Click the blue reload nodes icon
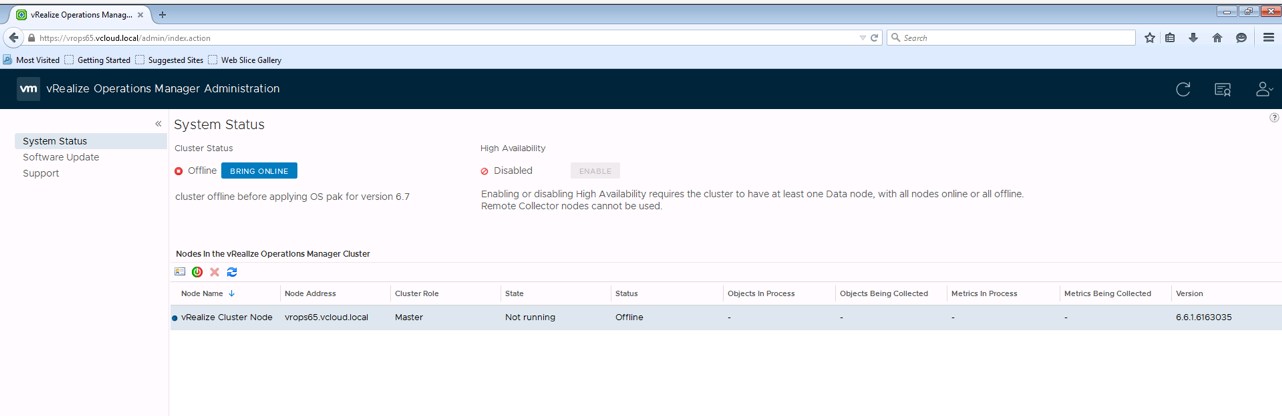 [232, 272]
